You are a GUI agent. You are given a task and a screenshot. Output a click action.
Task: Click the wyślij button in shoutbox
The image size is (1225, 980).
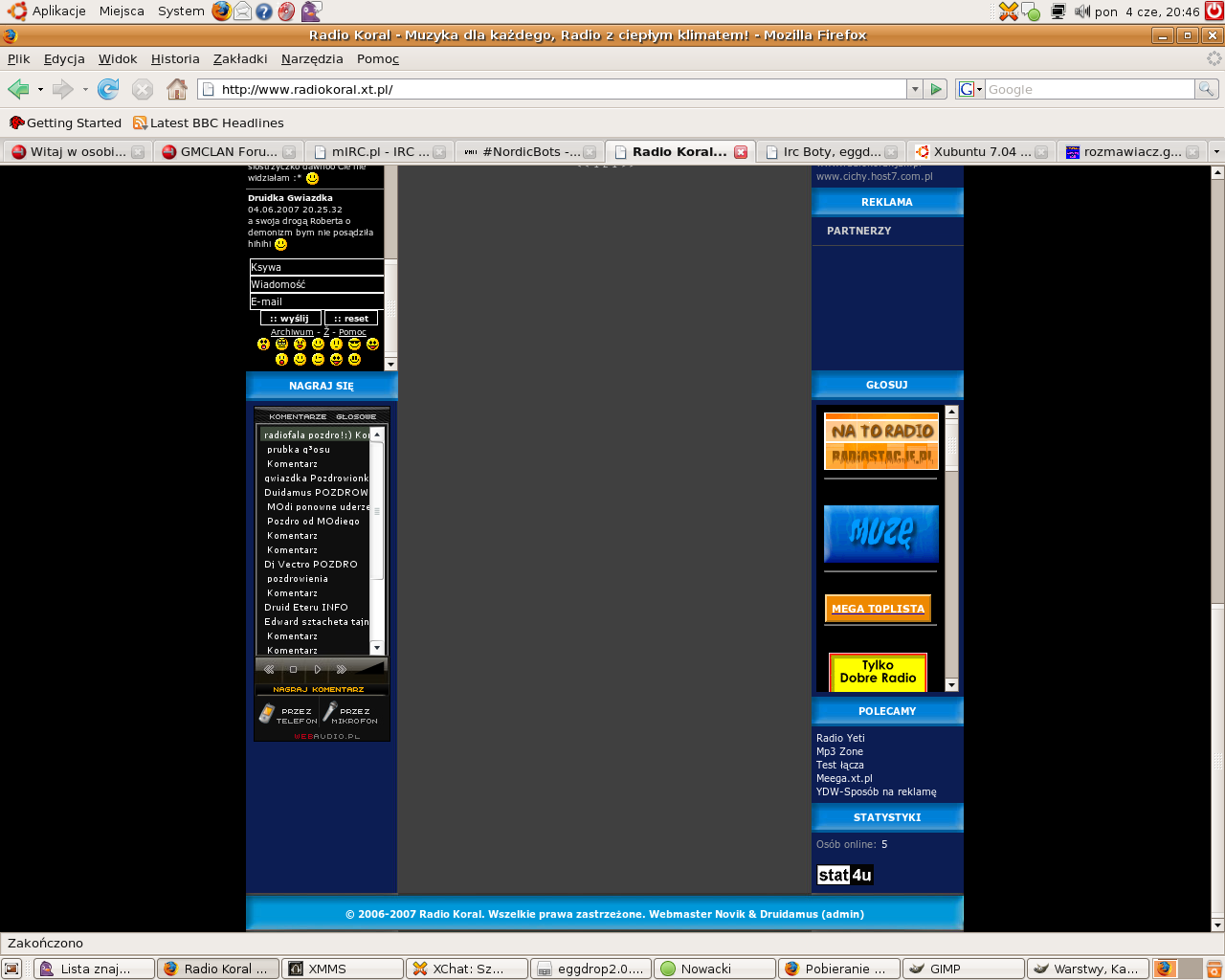pyautogui.click(x=290, y=319)
